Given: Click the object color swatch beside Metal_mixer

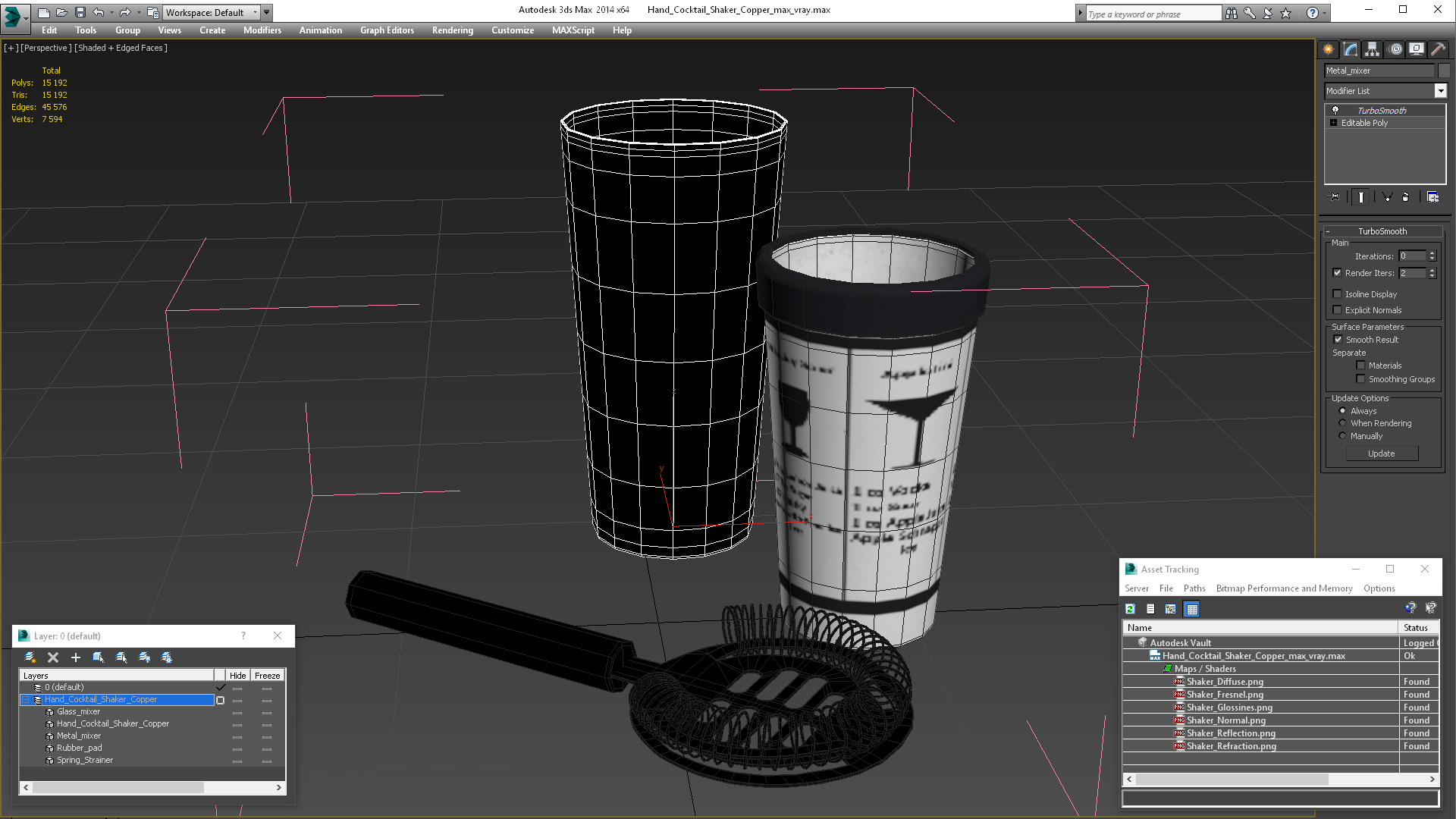Looking at the screenshot, I should [1444, 71].
